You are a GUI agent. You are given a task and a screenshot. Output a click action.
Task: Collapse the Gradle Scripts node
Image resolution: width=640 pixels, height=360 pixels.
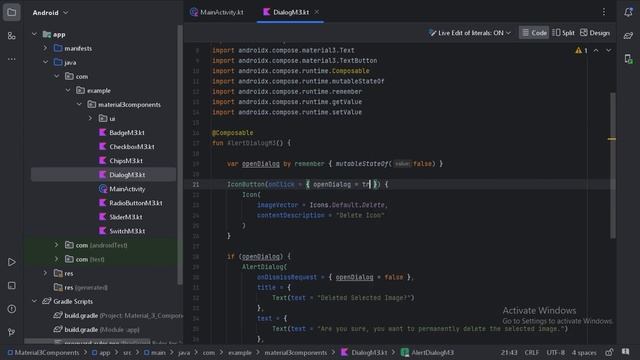click(x=34, y=301)
